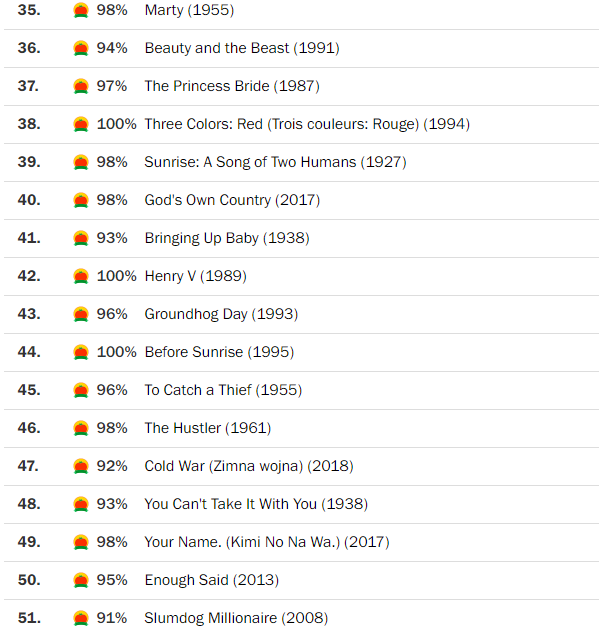Click the 100% score for Henry V
The image size is (599, 633).
tap(117, 276)
